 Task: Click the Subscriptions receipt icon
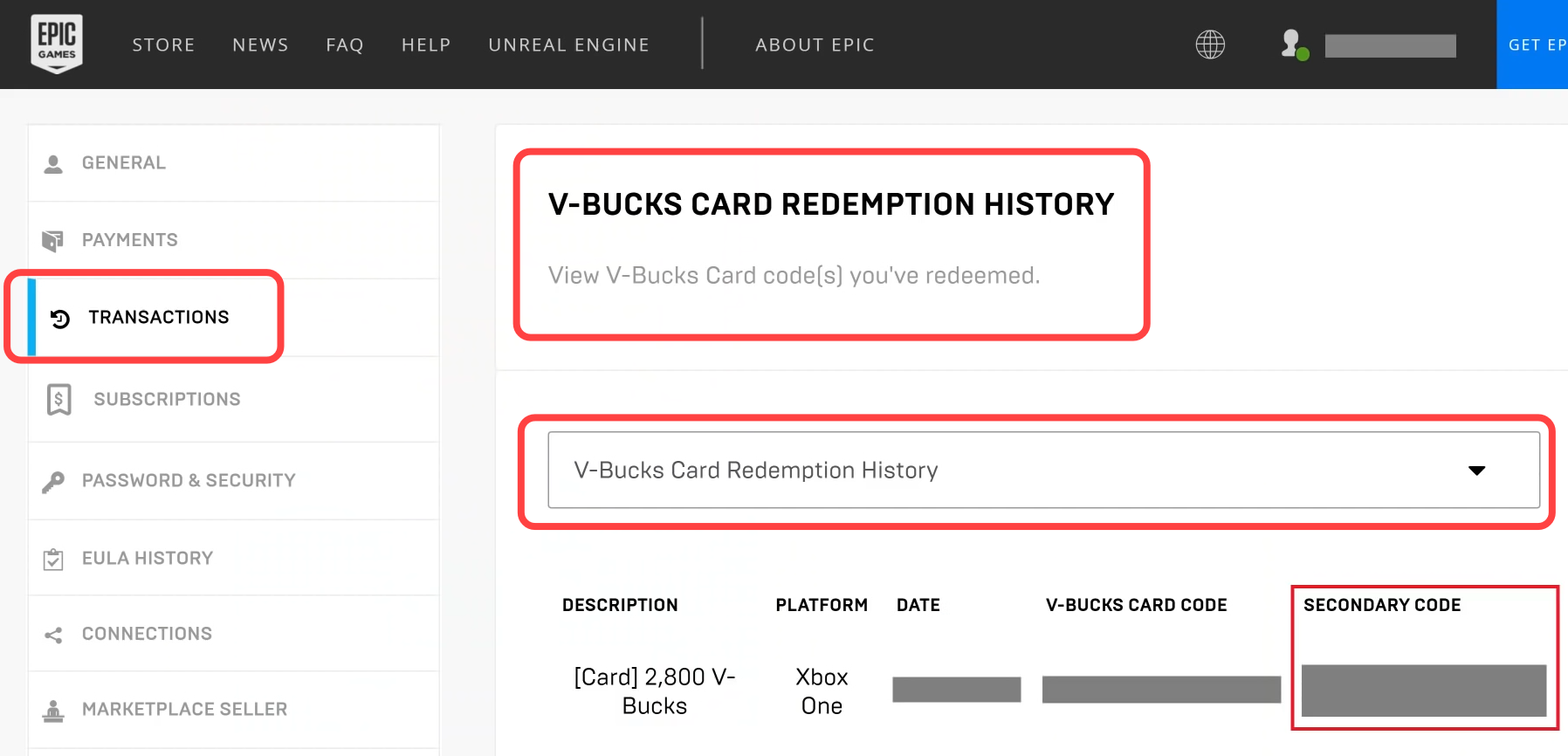(58, 400)
